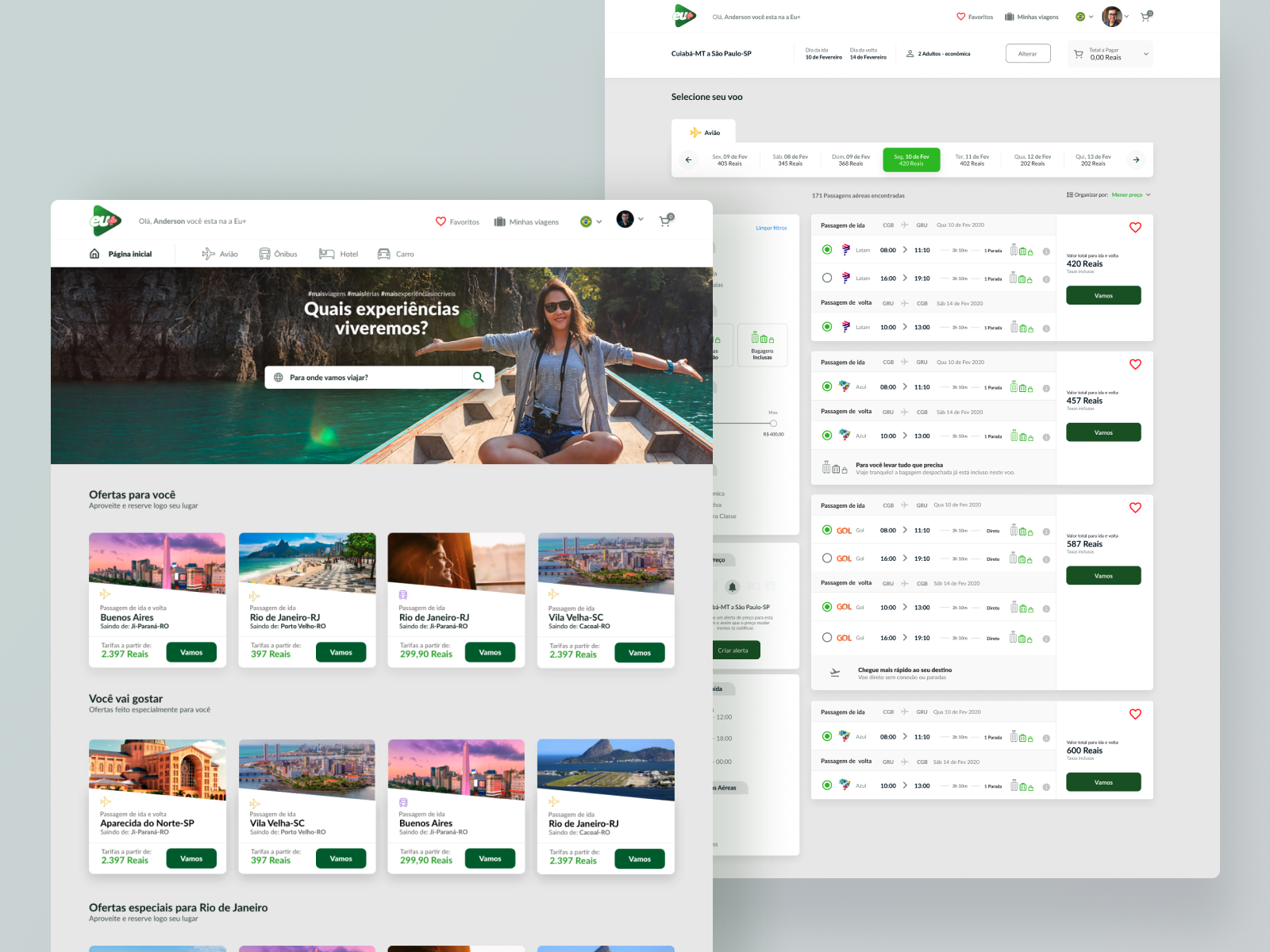
Task: Click the Alterar button
Action: coord(1028,54)
